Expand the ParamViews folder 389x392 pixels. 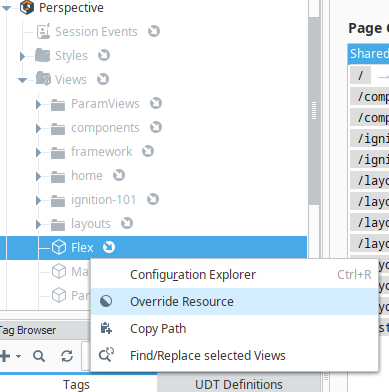tap(38, 104)
